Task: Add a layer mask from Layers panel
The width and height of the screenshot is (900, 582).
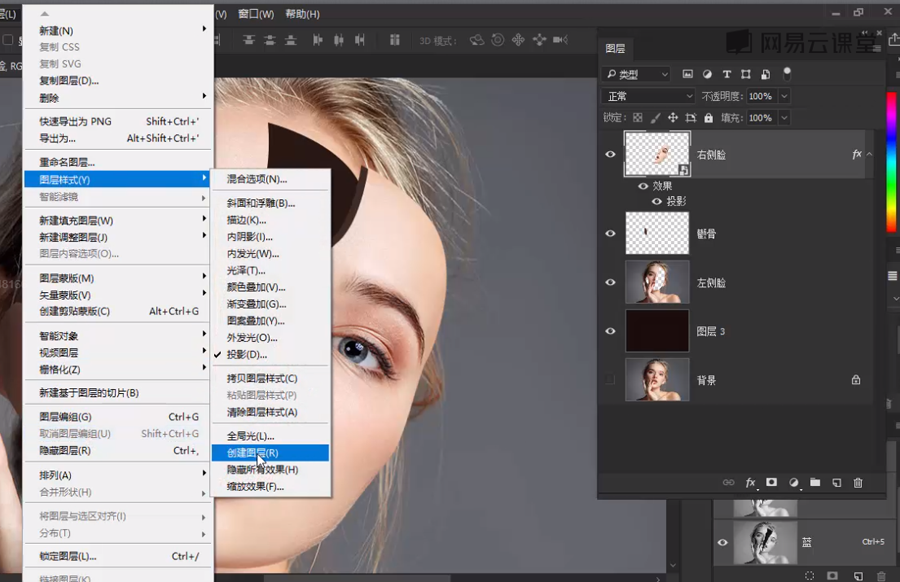Action: [x=772, y=483]
